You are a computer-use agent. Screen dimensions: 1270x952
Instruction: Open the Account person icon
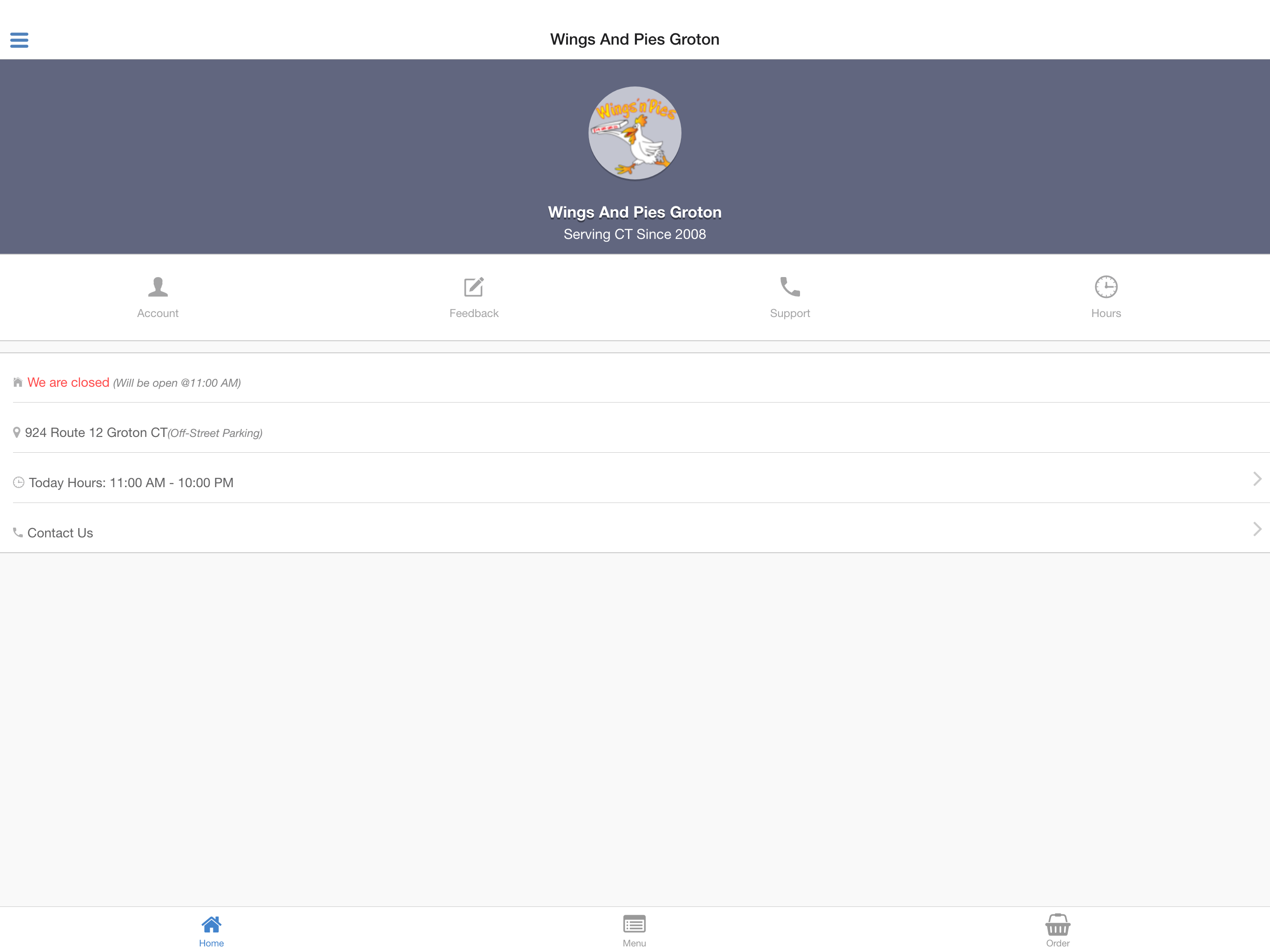[x=158, y=286]
